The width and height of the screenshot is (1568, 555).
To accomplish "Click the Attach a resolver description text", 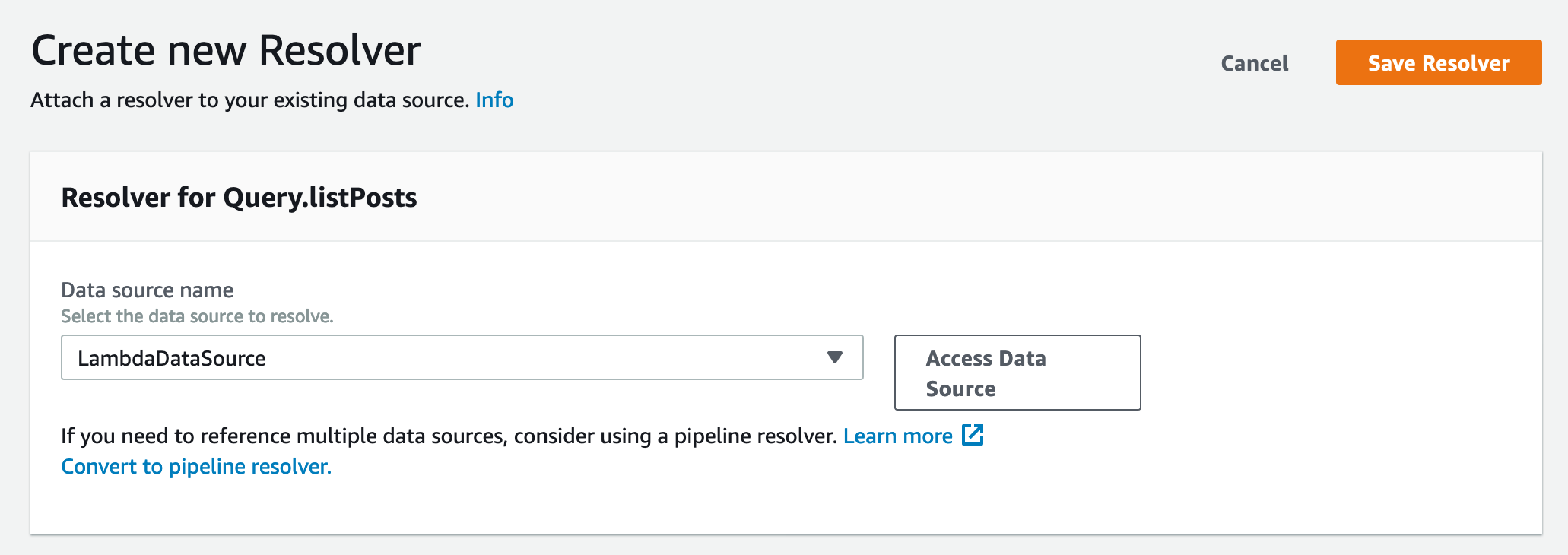I will [x=249, y=100].
